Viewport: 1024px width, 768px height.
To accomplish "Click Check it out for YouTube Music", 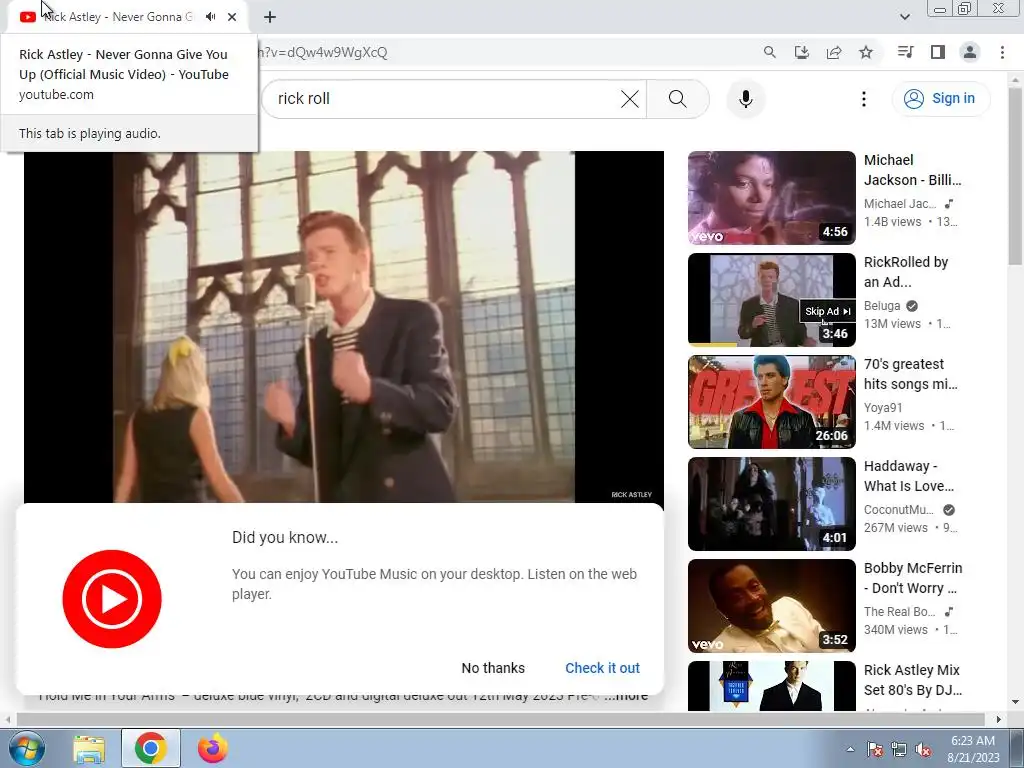I will (602, 668).
